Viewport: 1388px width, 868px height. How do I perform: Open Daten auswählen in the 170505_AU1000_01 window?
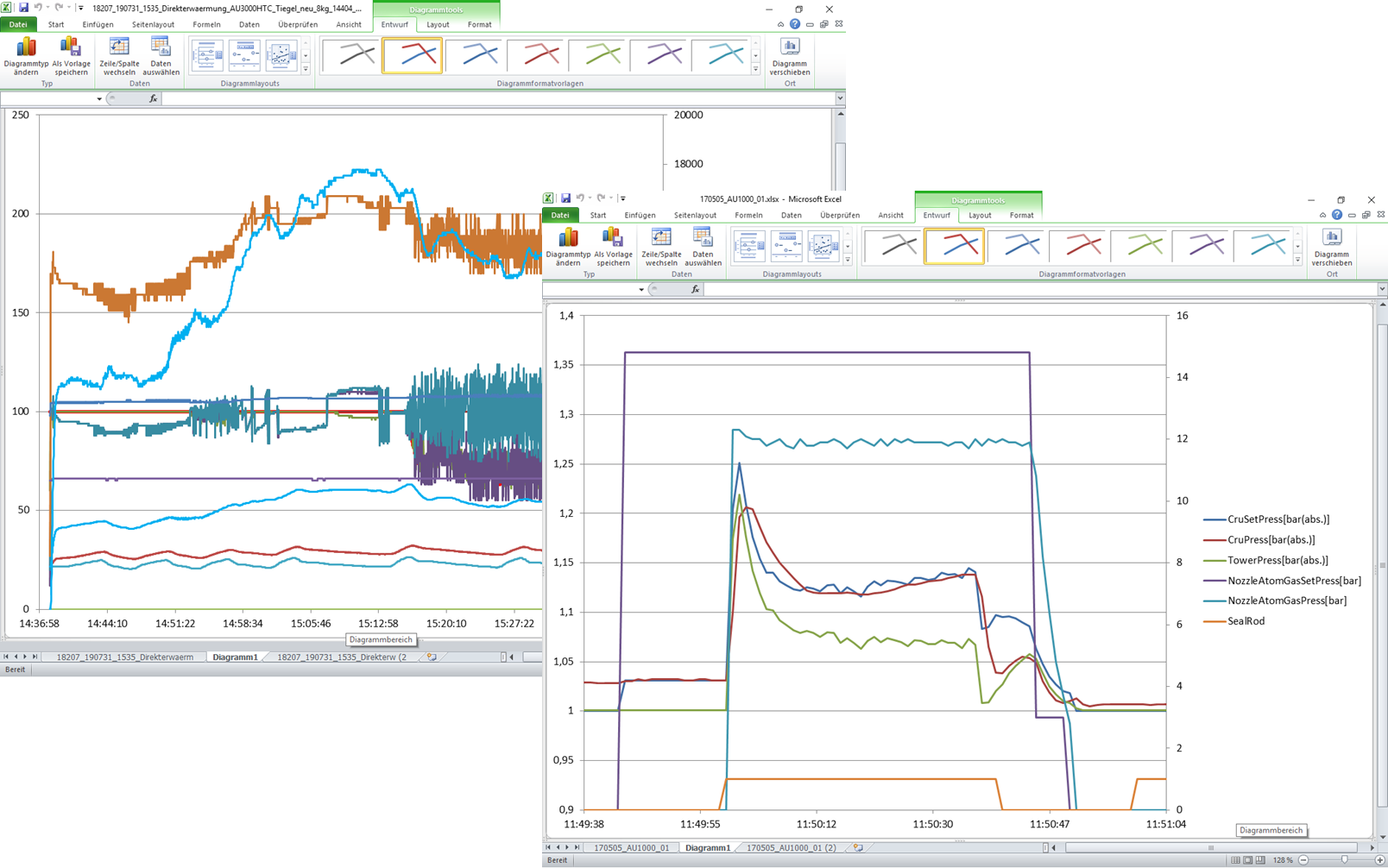click(703, 247)
